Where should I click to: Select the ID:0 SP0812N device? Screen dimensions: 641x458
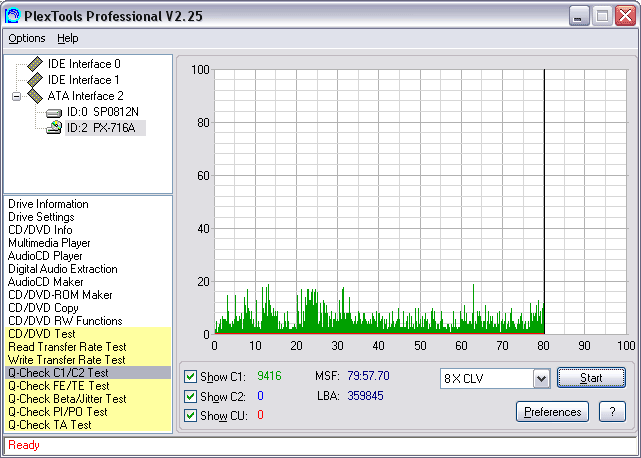coord(103,112)
